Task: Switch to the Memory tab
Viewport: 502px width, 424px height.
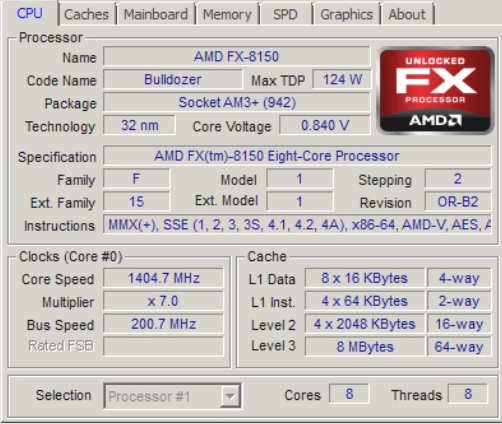Action: tap(227, 14)
